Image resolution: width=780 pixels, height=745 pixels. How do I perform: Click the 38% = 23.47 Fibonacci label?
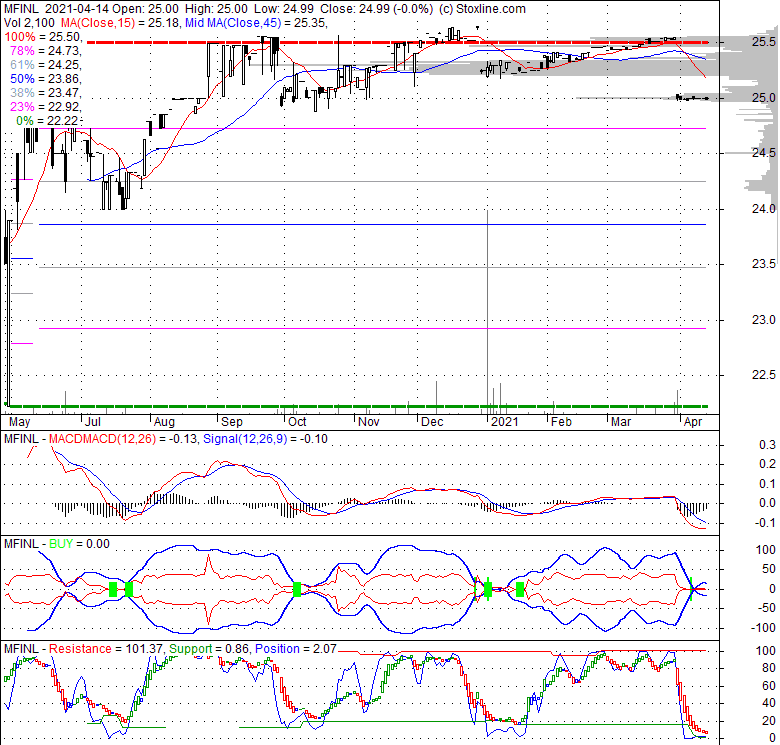pyautogui.click(x=45, y=93)
